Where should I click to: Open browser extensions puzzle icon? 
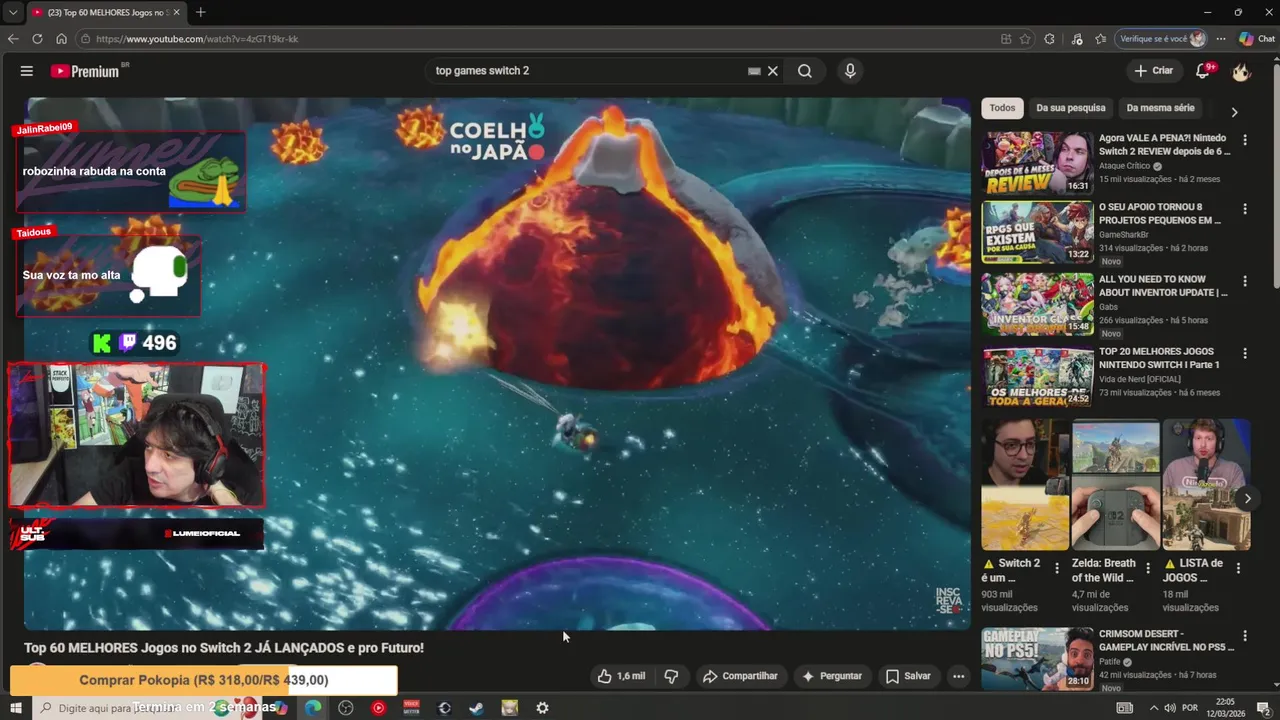[x=1049, y=39]
